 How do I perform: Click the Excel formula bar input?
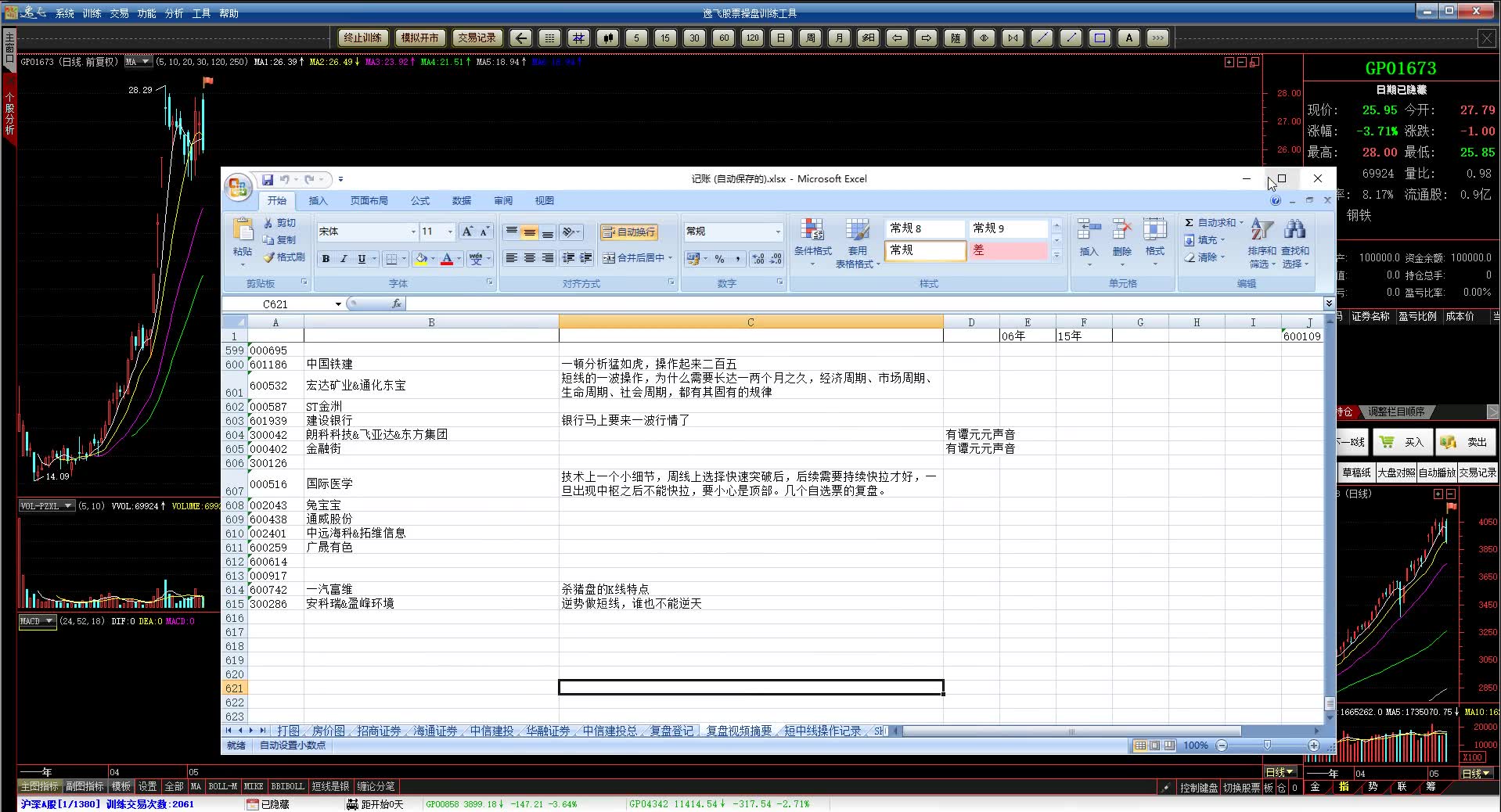click(x=865, y=304)
